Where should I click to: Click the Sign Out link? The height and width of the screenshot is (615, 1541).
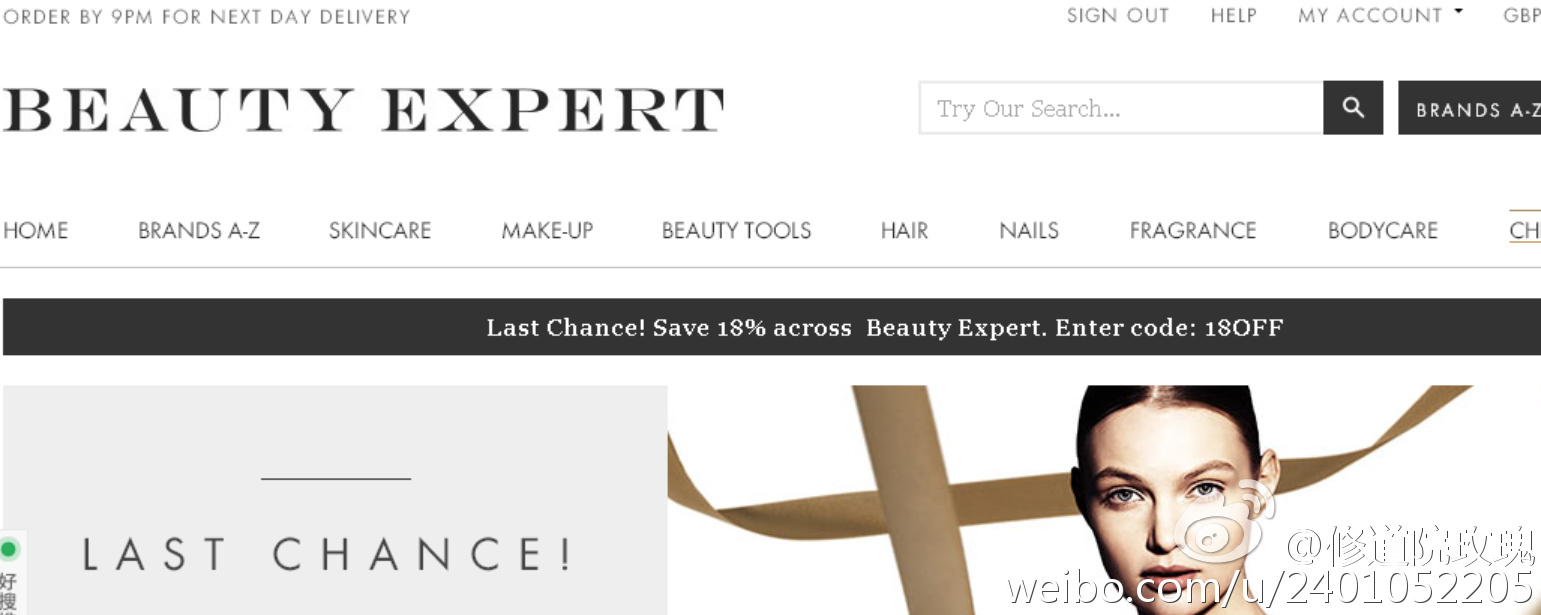tap(1118, 15)
